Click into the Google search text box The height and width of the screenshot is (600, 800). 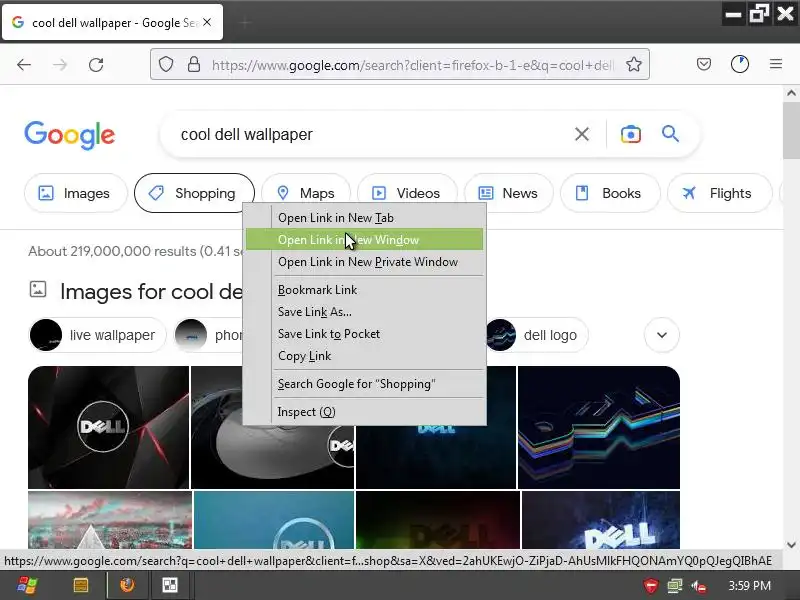pos(372,134)
